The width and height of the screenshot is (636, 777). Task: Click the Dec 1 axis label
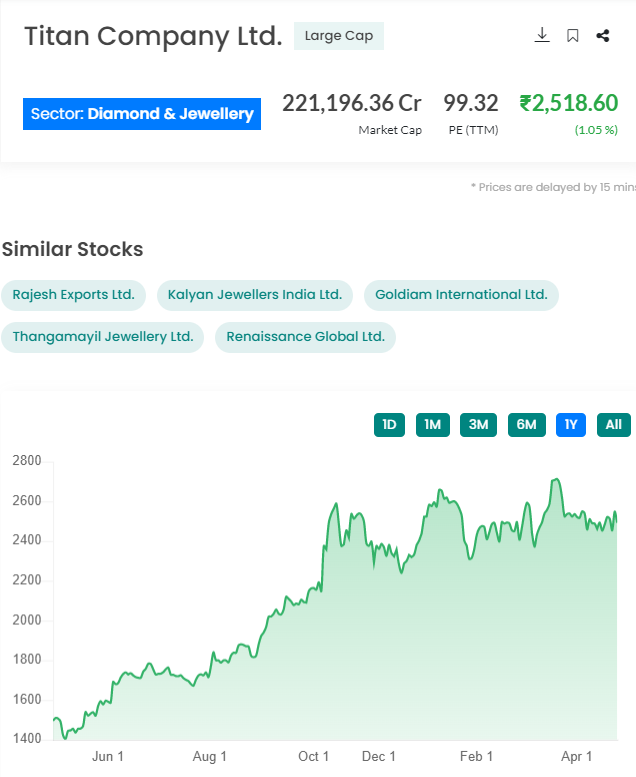click(x=379, y=757)
